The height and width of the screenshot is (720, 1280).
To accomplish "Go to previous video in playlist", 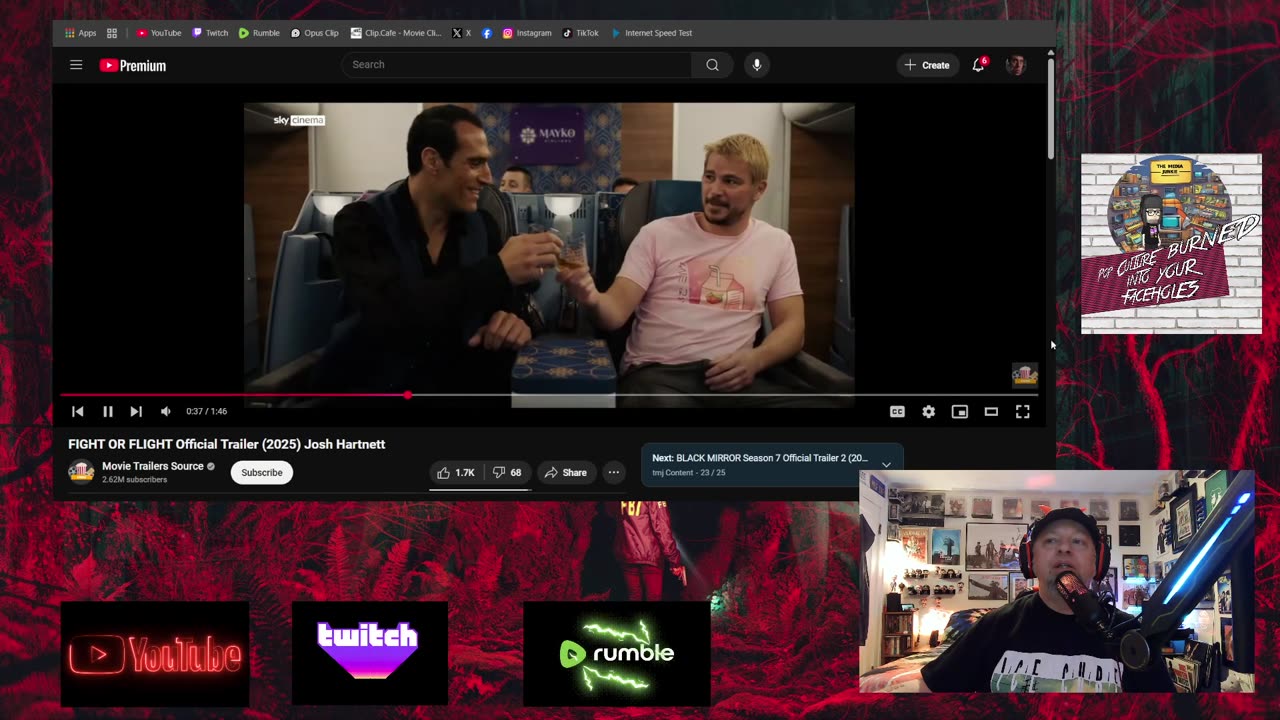I will pyautogui.click(x=77, y=411).
